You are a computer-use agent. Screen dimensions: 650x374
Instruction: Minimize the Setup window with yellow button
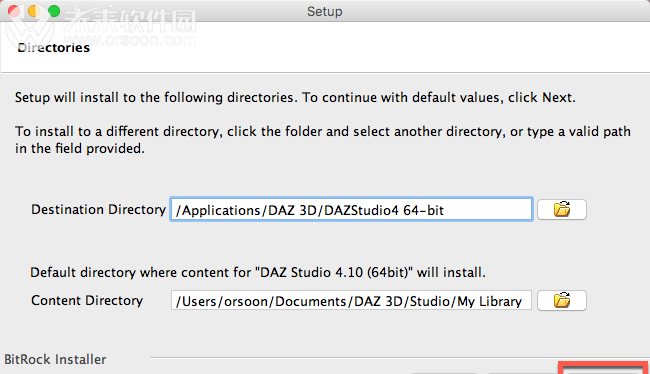coord(34,11)
